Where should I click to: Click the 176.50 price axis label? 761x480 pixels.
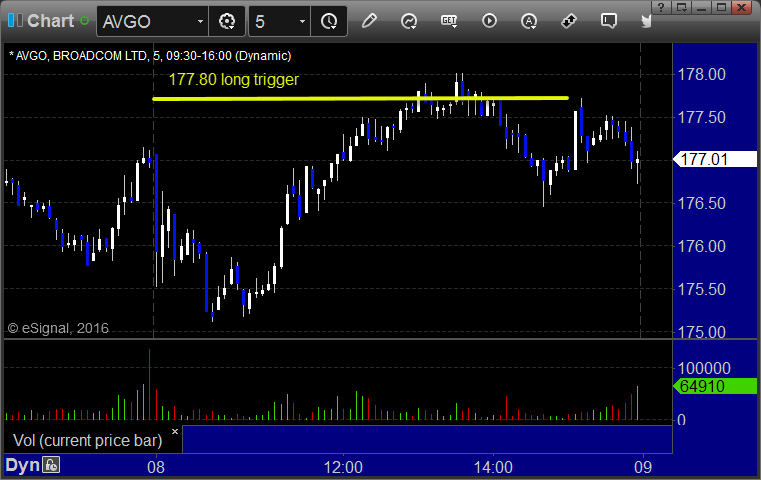[x=701, y=203]
